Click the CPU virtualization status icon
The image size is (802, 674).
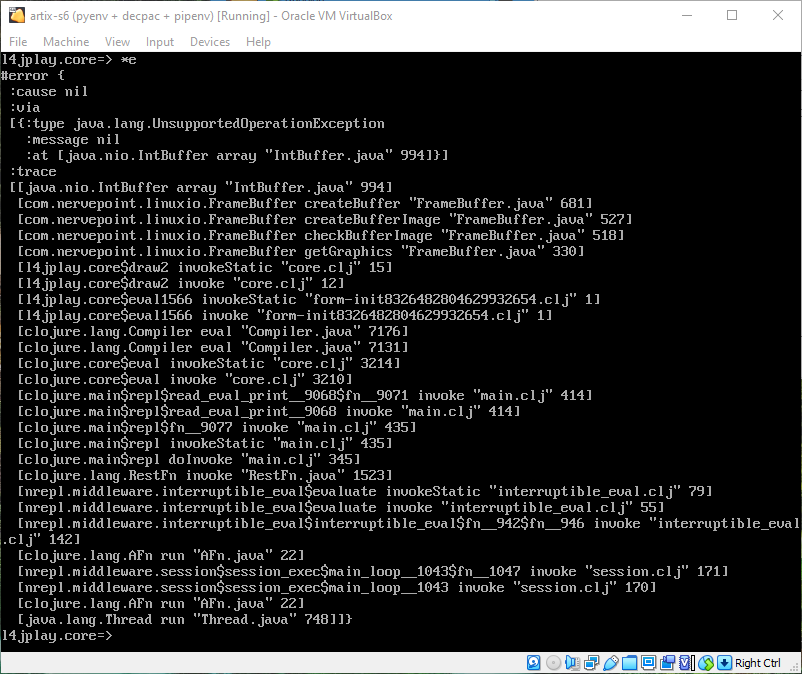[x=686, y=663]
